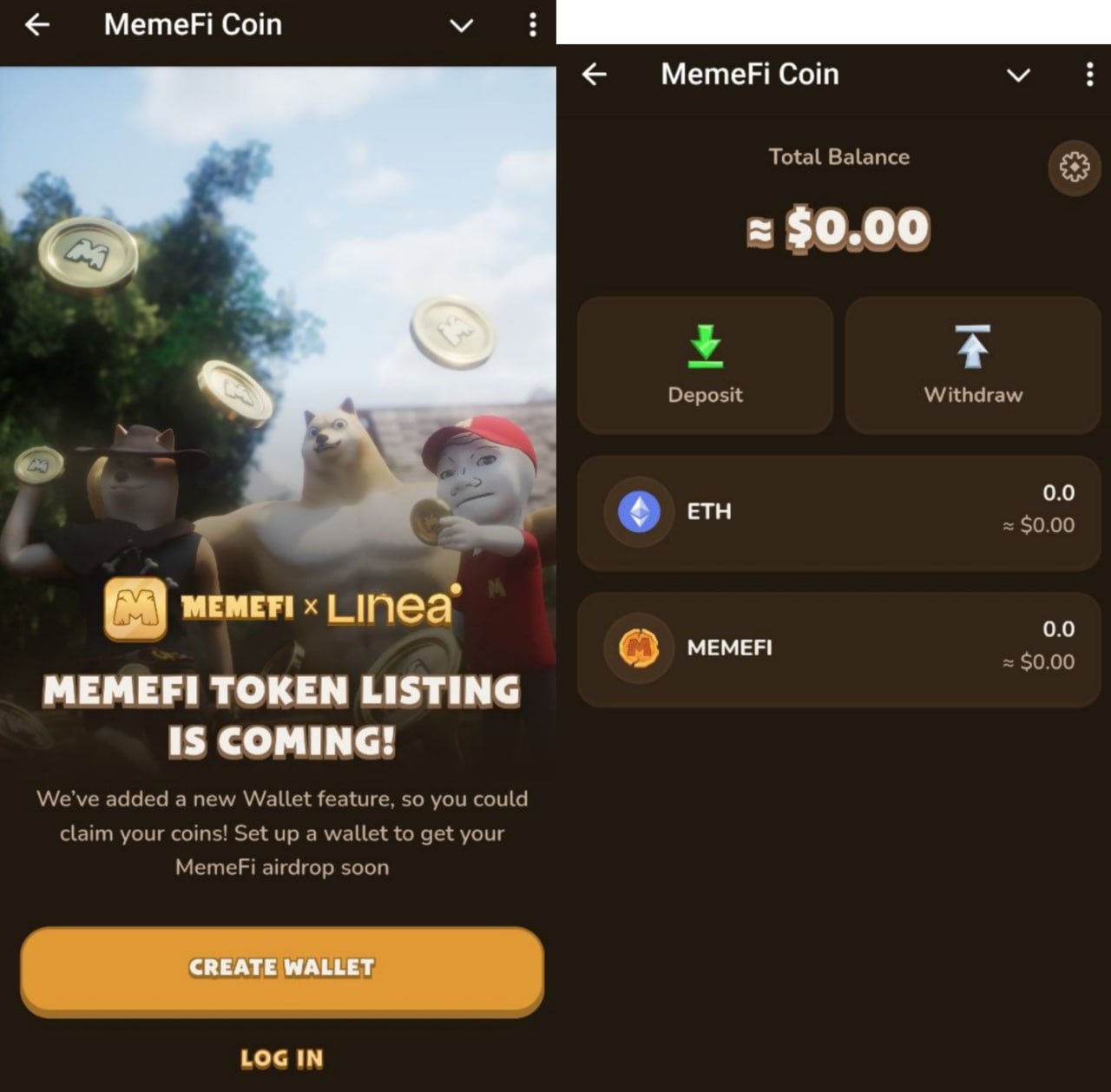Go back using the right screen arrow
Screen dimensions: 1111x1092
595,75
